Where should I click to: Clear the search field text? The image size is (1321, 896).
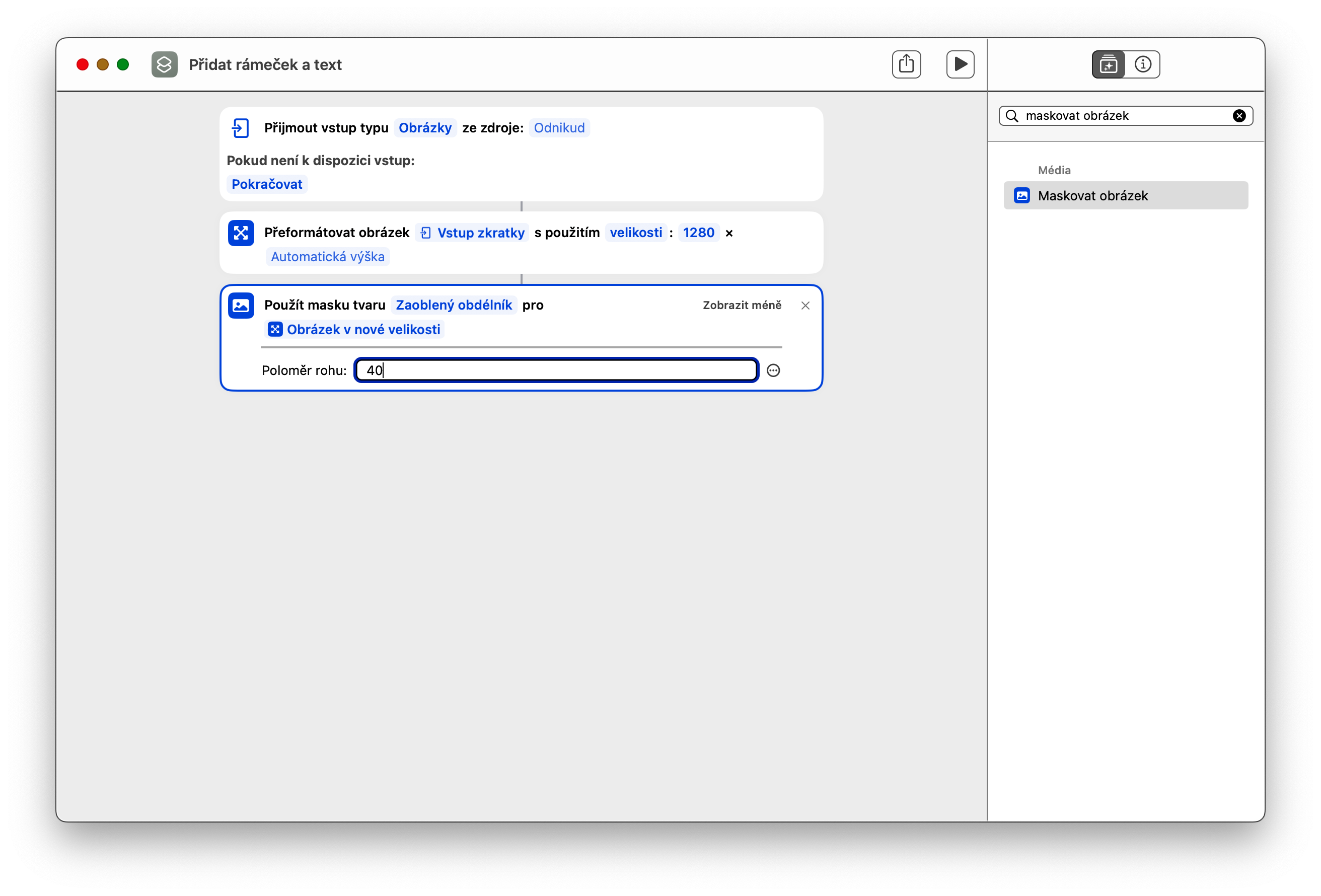1239,116
